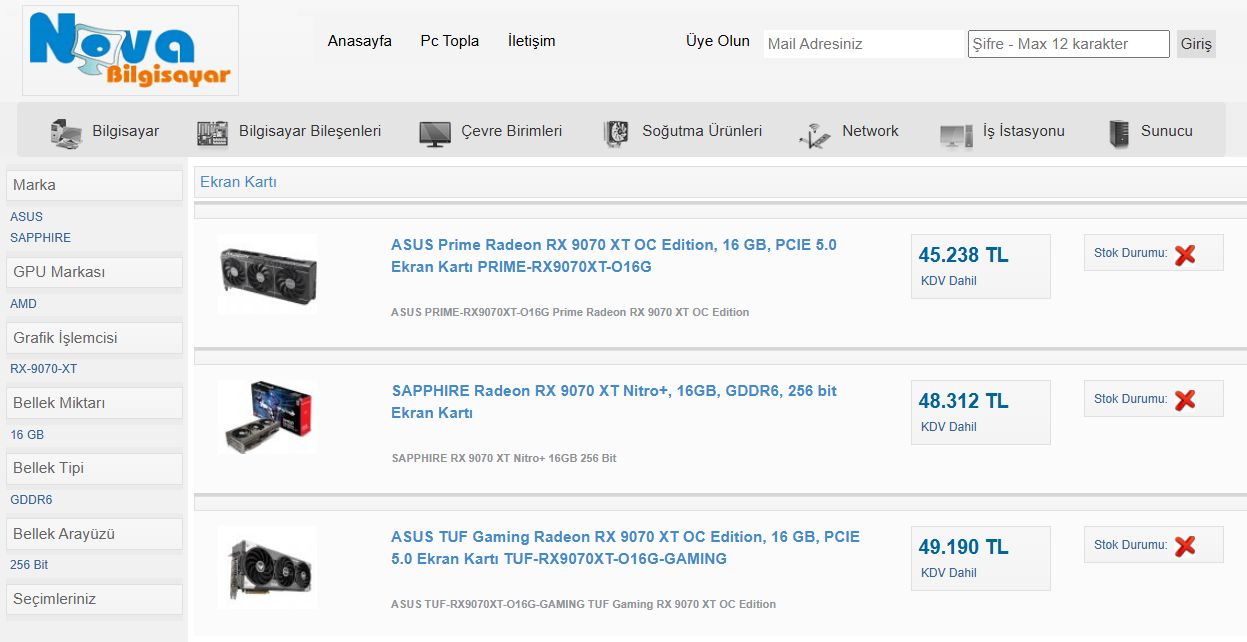
Task: Click the cooler icon for Soğutma Ürünleri
Action: (x=615, y=133)
